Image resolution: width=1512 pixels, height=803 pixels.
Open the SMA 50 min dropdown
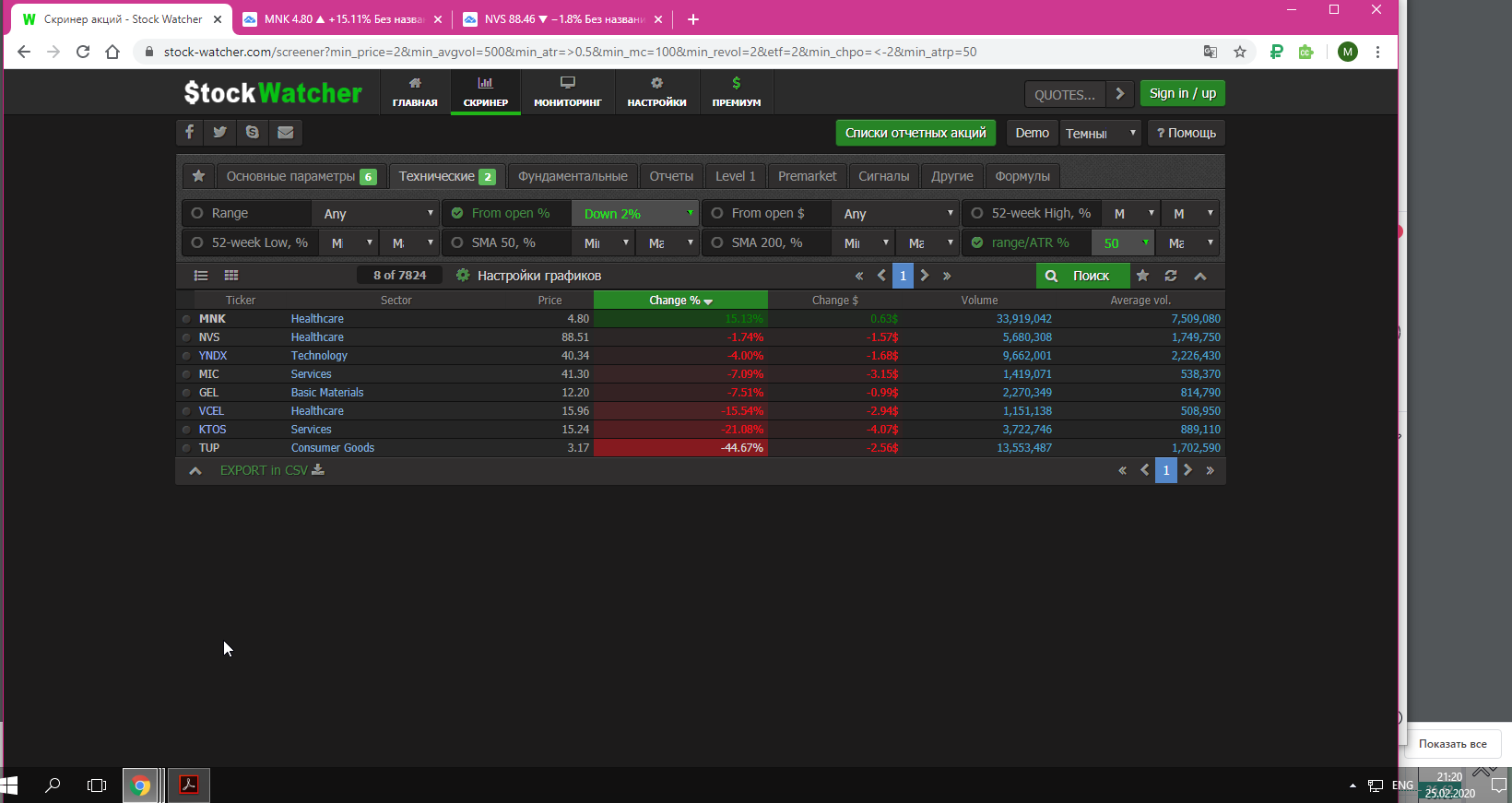coord(603,242)
